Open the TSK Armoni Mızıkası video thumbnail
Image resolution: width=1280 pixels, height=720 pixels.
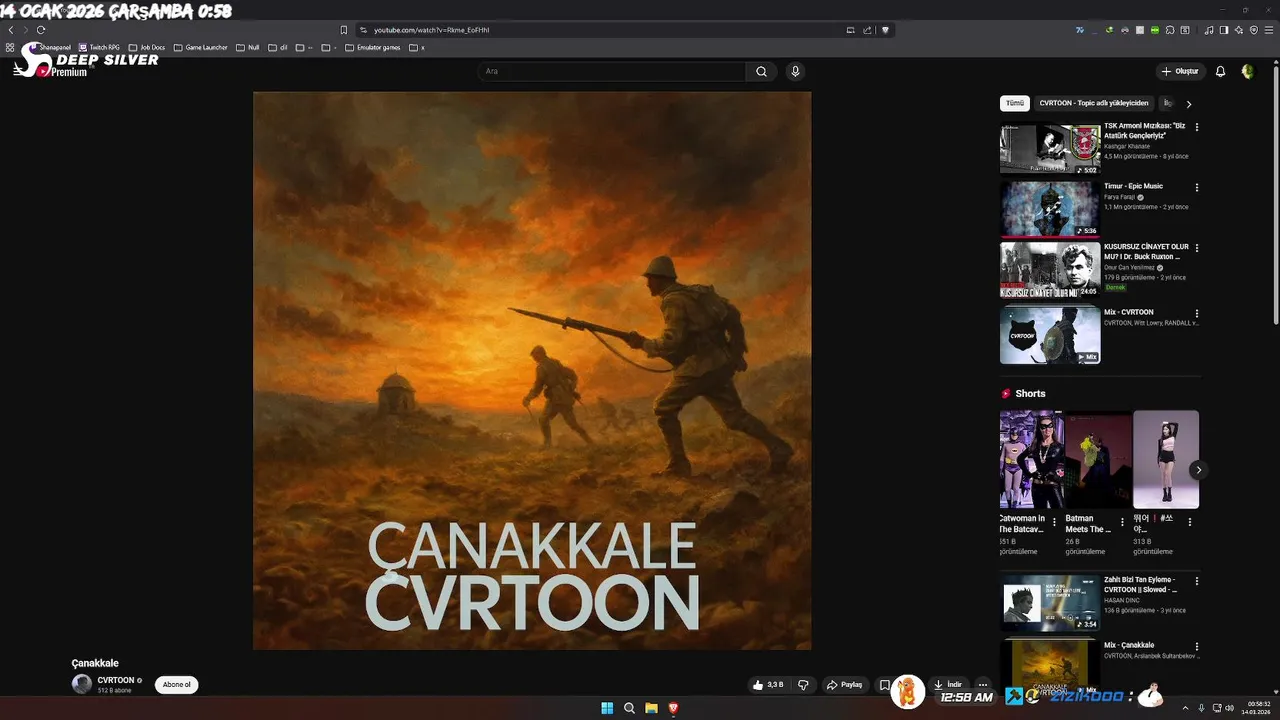pyautogui.click(x=1050, y=149)
